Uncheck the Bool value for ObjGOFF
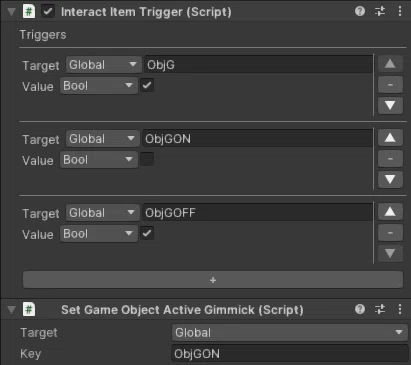Viewport: 411px width, 365px height. 147,233
